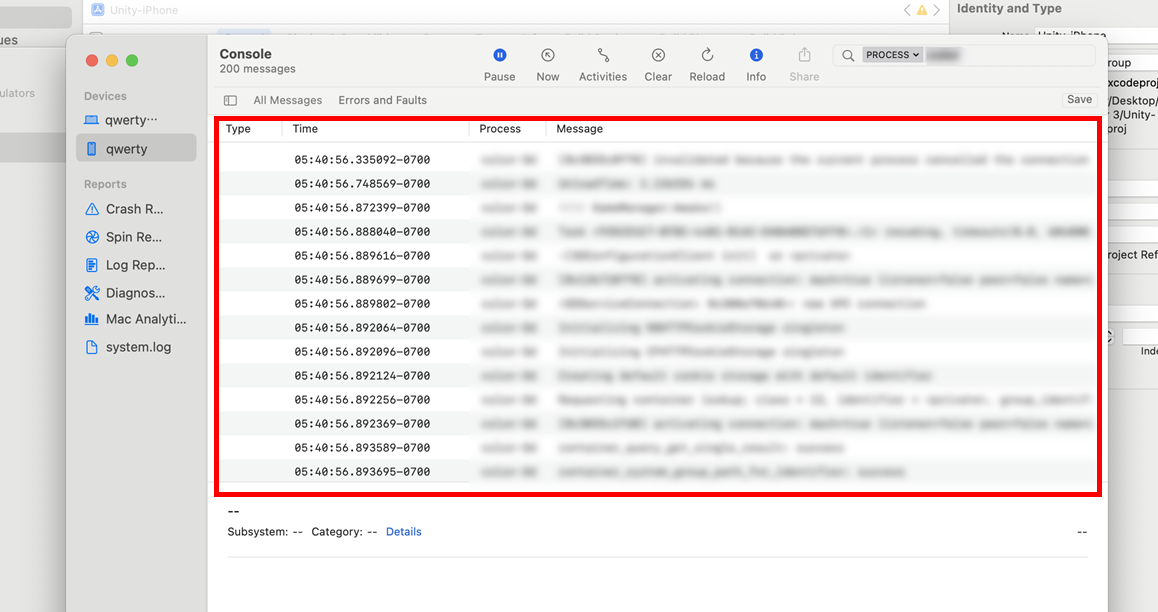
Task: Switch to All Messages filter
Action: click(x=287, y=100)
